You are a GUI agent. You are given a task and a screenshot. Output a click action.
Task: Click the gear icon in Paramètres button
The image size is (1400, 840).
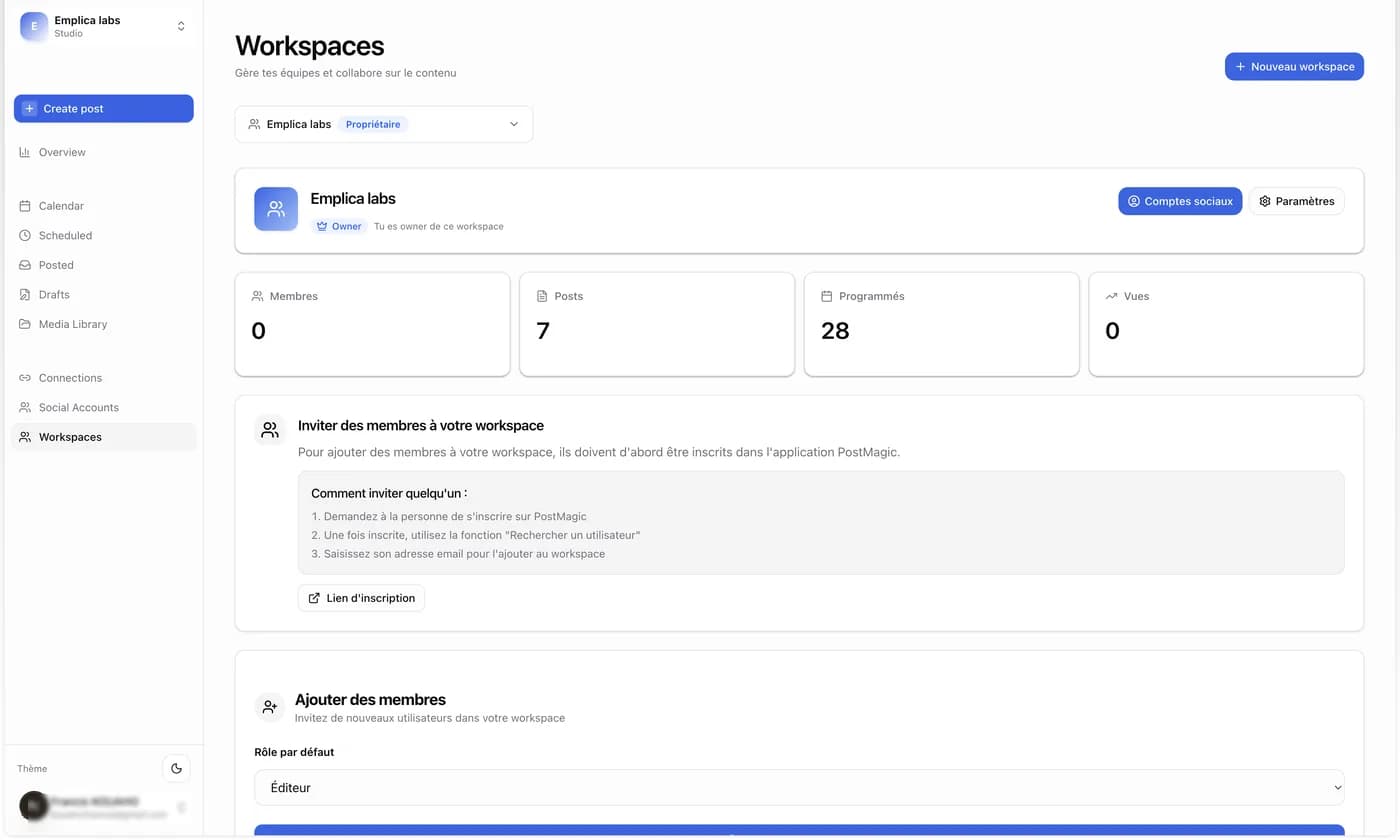click(1265, 201)
